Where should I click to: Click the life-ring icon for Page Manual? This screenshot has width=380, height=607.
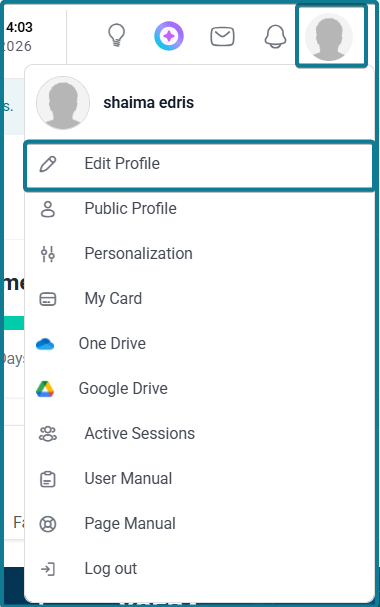[48, 524]
